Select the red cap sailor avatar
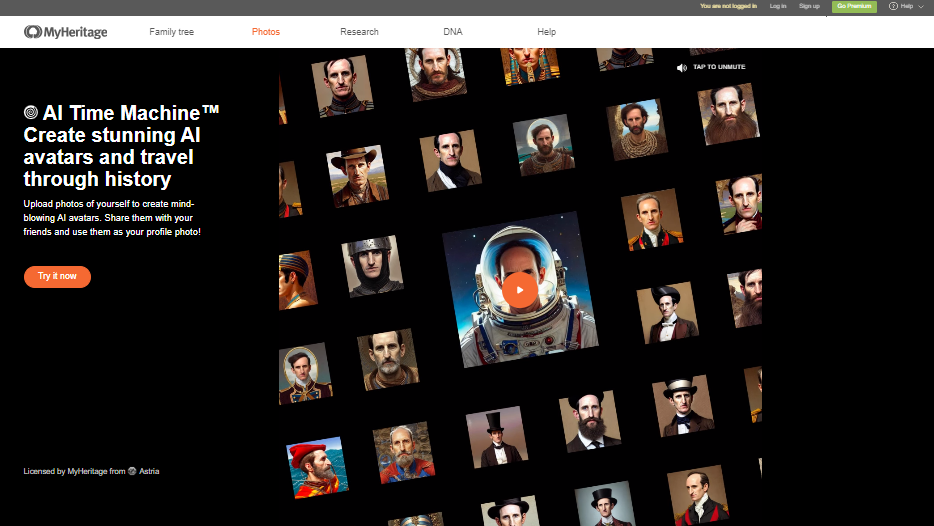 click(317, 468)
